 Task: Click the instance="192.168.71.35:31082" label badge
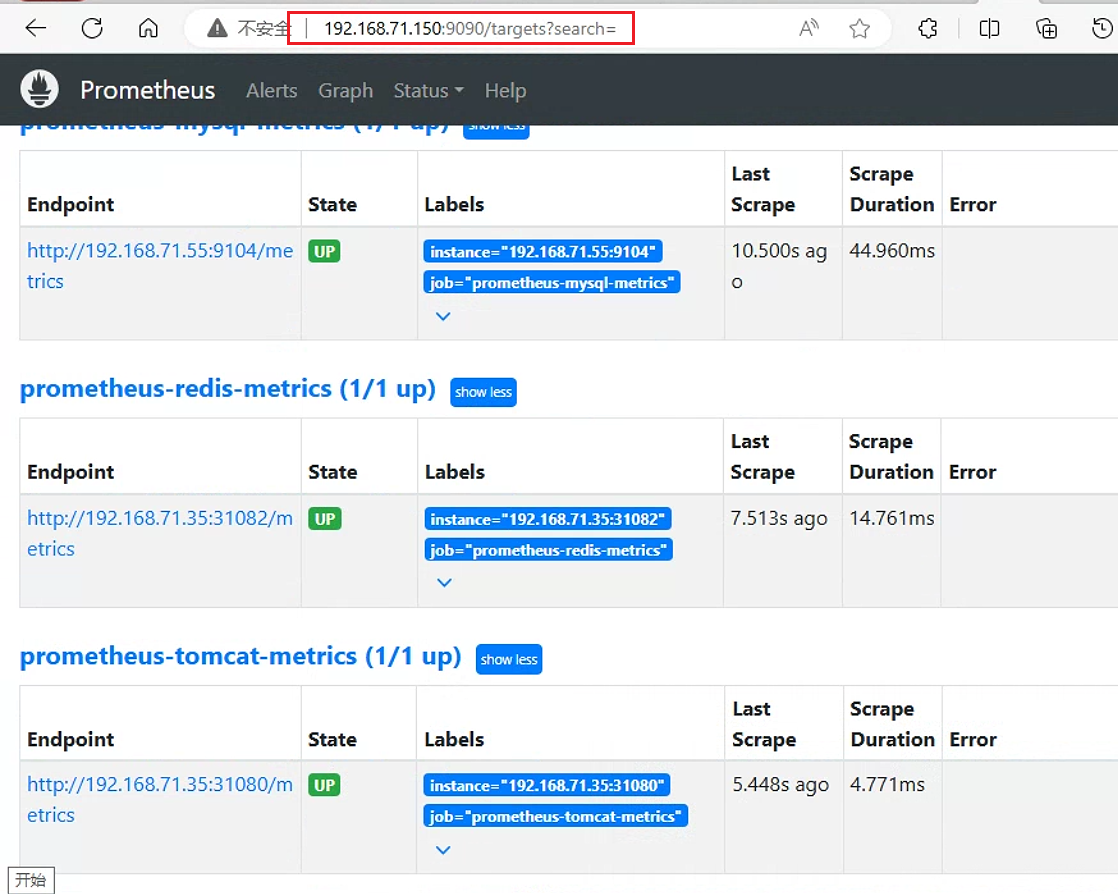[x=548, y=519]
